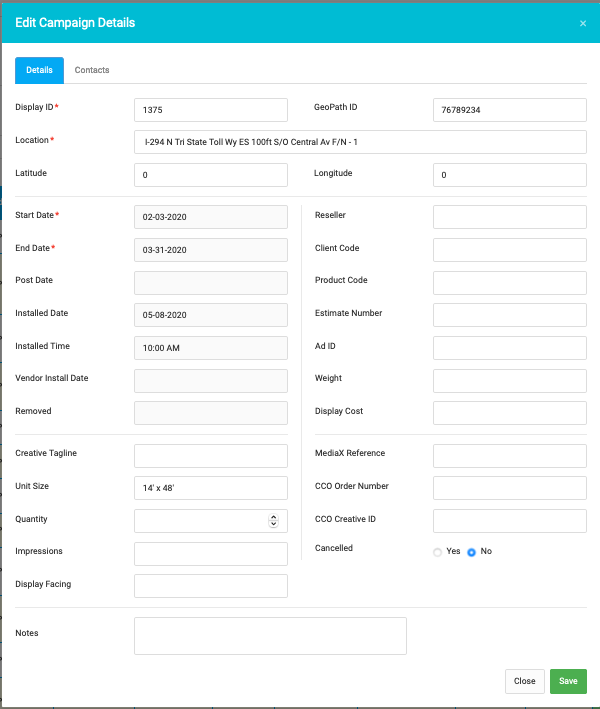The height and width of the screenshot is (709, 600).
Task: Click the Edit Campaign Details title
Action: [75, 23]
